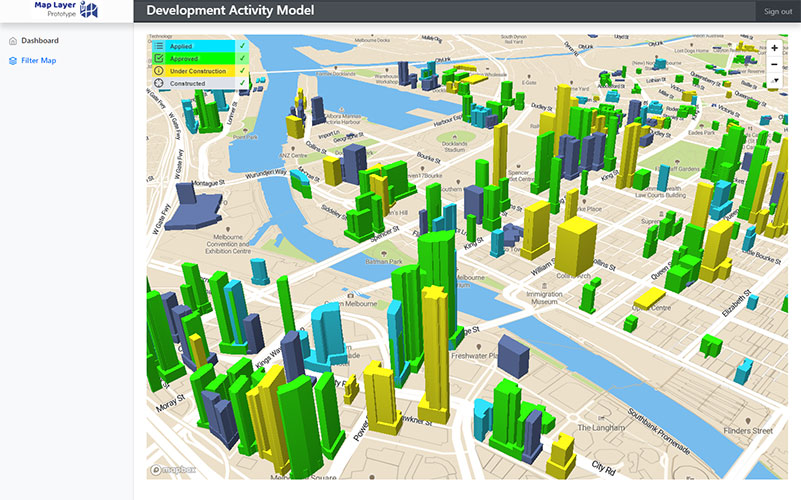Click the Filter Map layers icon
The width and height of the screenshot is (801, 500).
tap(12, 61)
